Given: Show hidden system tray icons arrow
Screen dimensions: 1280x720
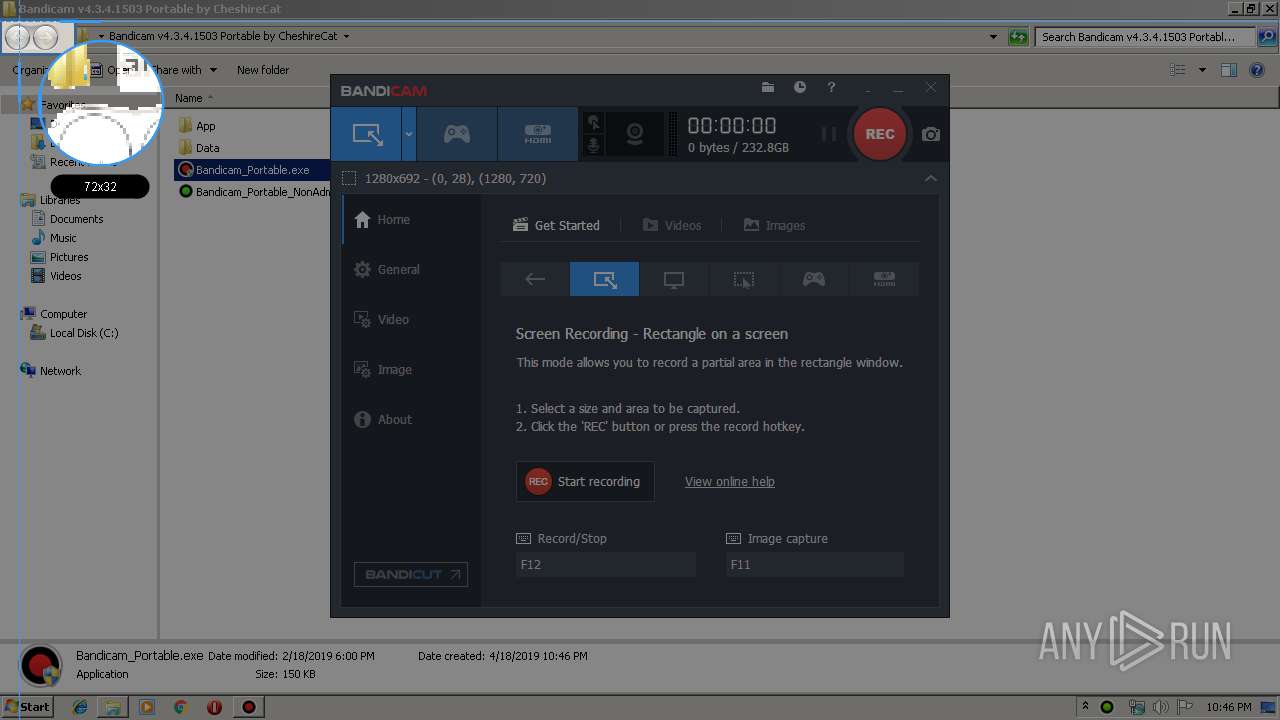Looking at the screenshot, I should 1086,706.
